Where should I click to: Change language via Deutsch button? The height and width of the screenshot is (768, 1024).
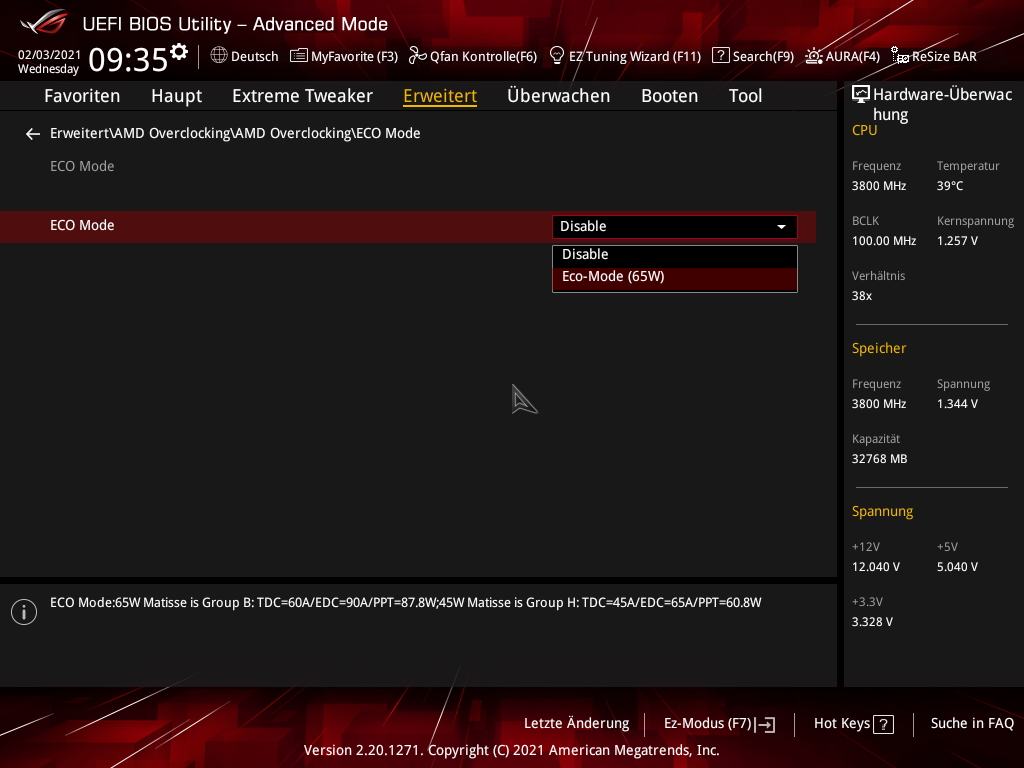[x=244, y=56]
